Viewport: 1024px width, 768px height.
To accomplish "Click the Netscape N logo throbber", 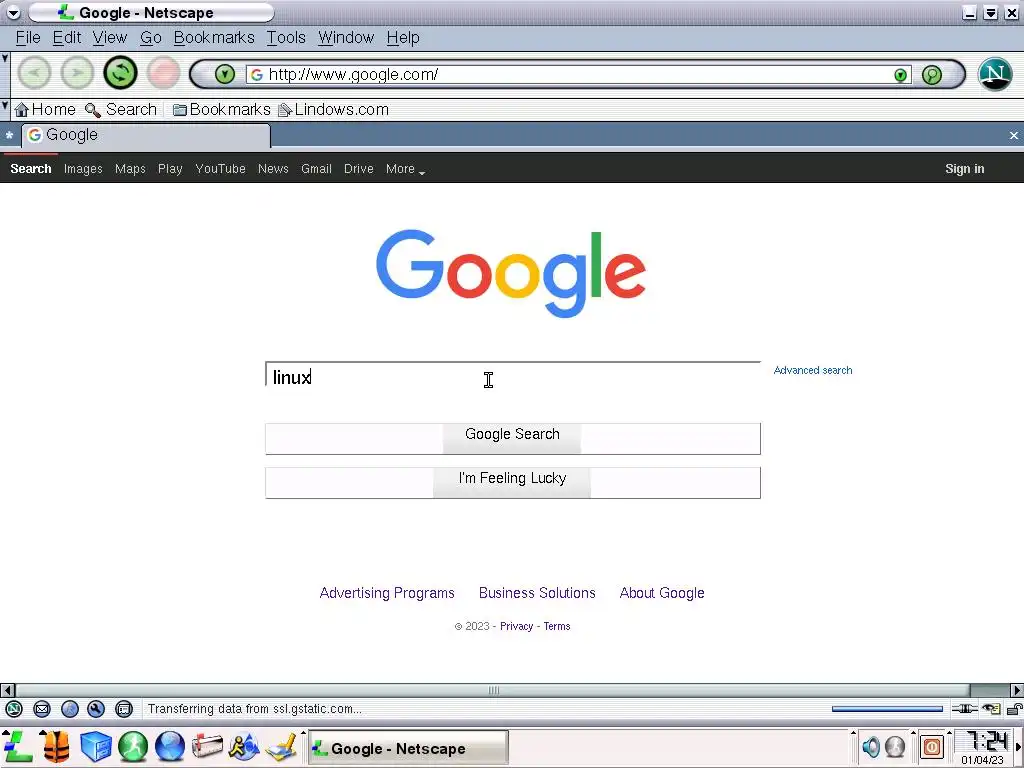I will [995, 74].
